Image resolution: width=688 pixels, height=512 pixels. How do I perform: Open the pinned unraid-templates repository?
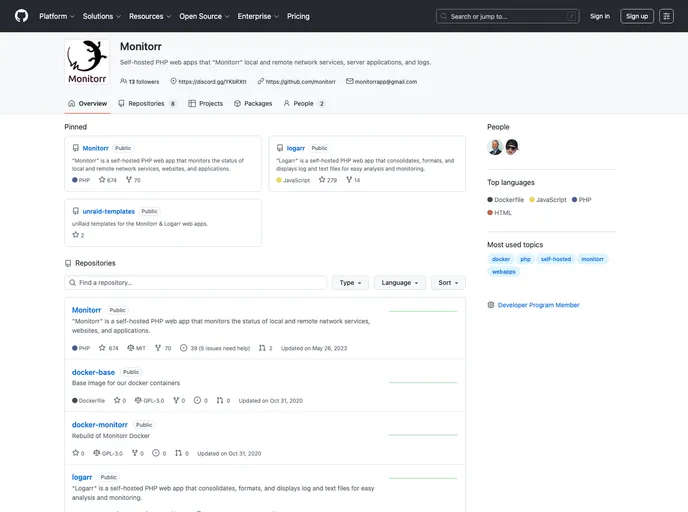[108, 211]
